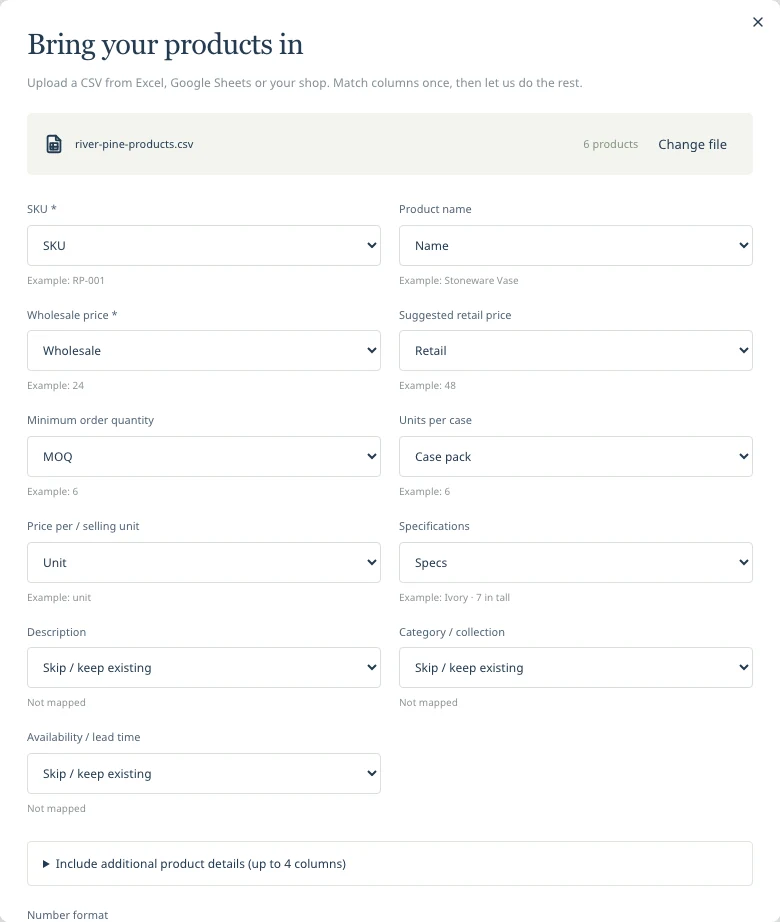Close the product import dialog

point(758,22)
